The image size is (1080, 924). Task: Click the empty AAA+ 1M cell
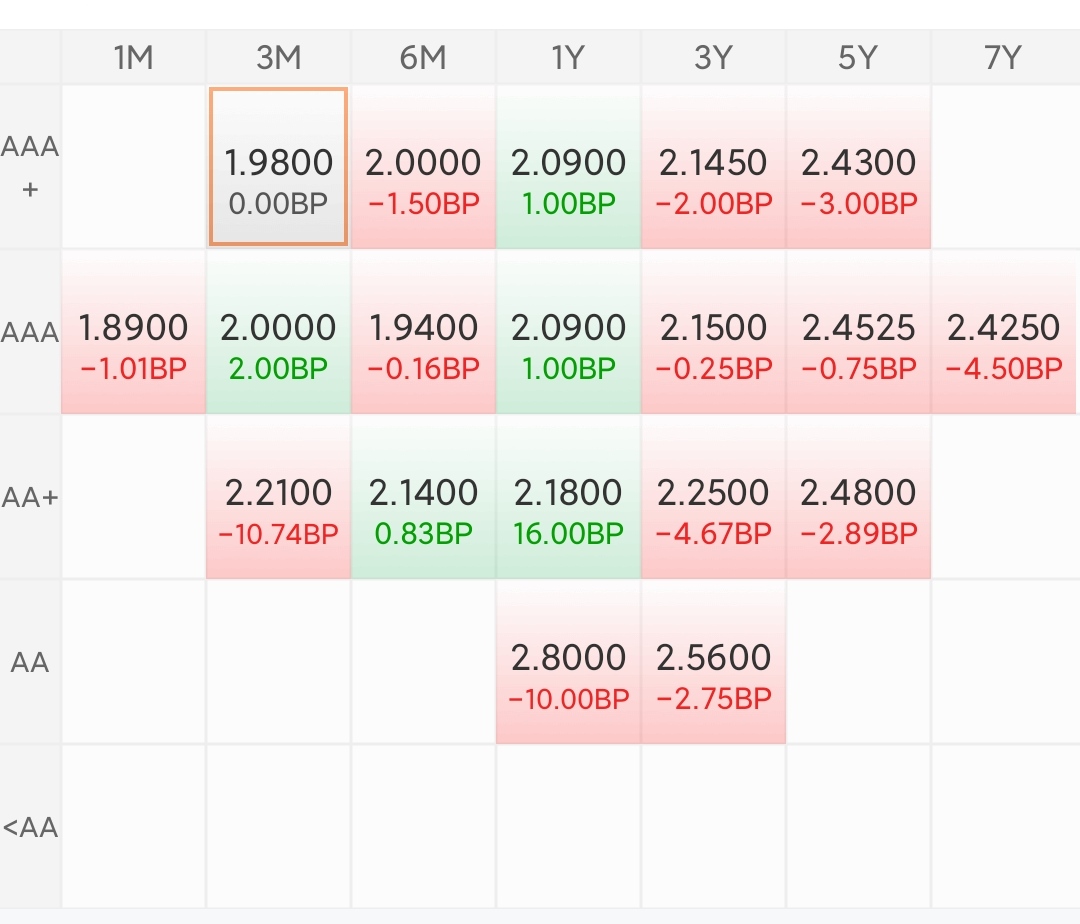click(133, 167)
